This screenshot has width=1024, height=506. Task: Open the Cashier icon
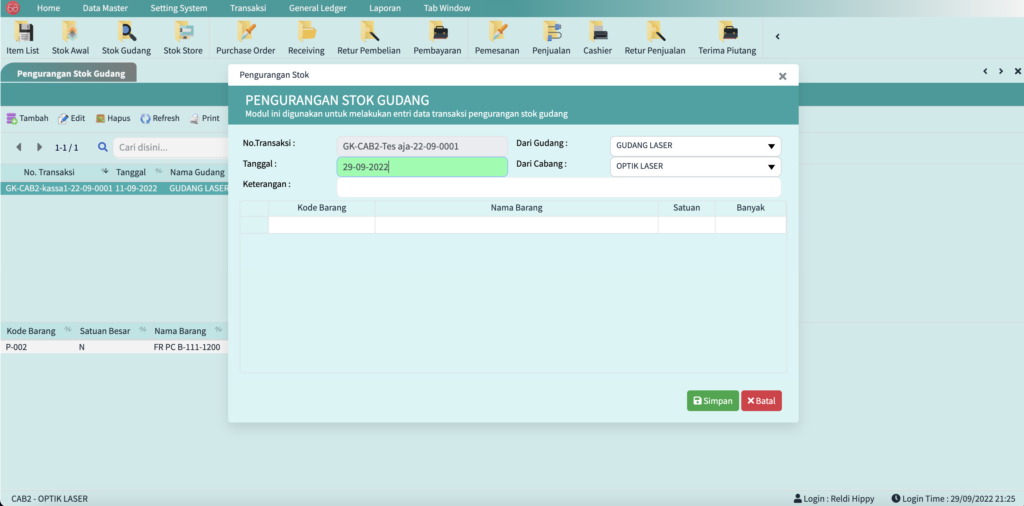597,37
